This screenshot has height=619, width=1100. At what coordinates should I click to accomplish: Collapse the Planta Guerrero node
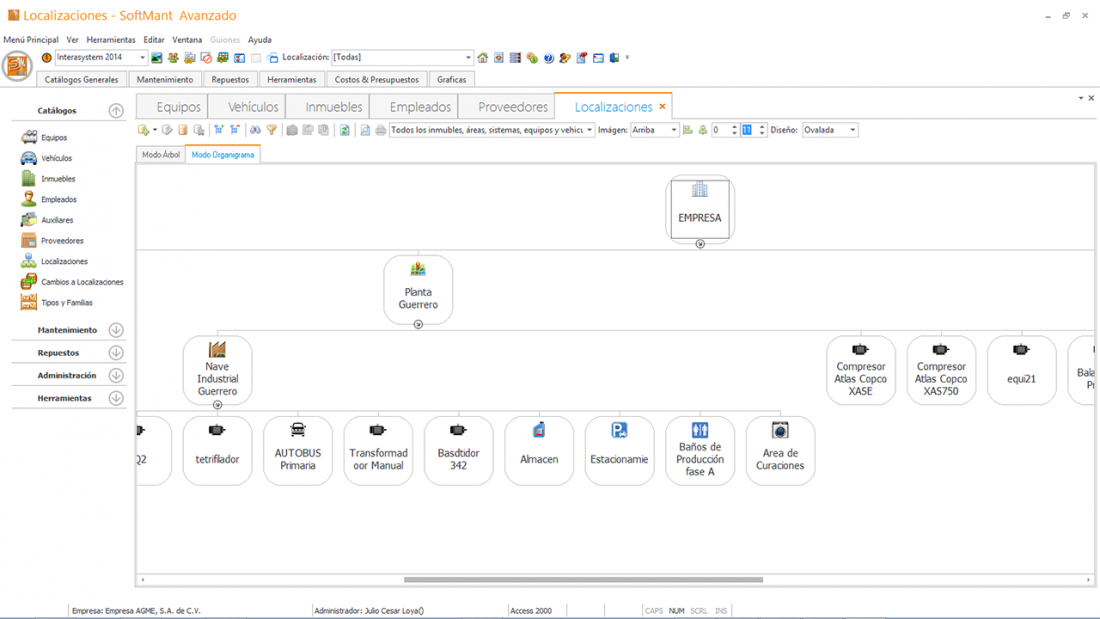tap(418, 324)
